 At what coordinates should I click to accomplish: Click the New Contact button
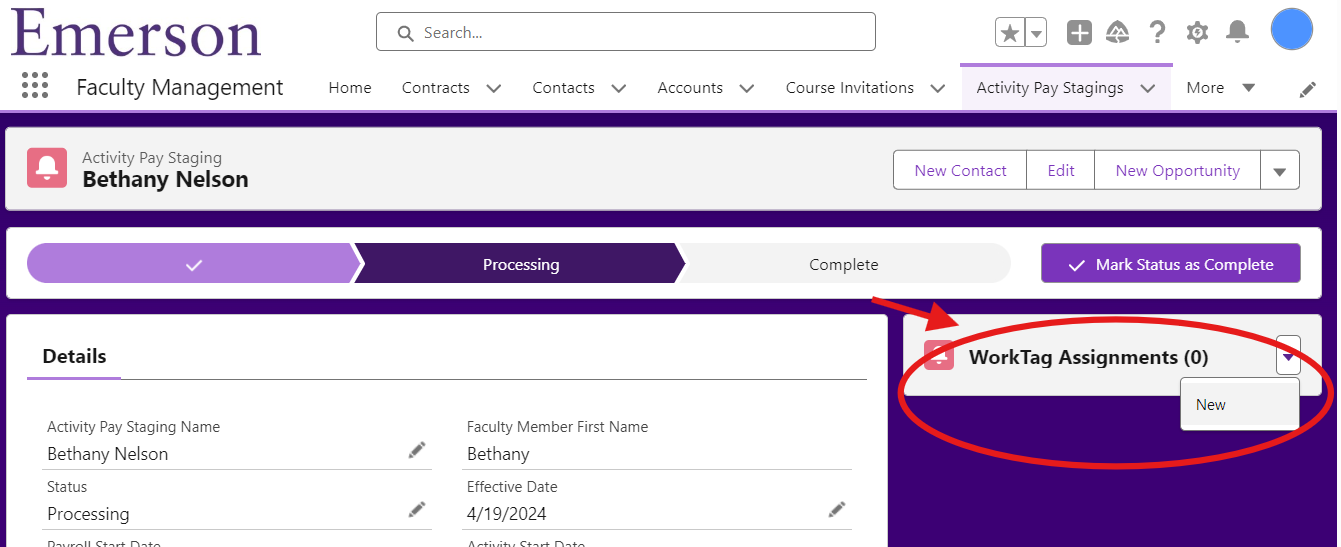click(960, 170)
